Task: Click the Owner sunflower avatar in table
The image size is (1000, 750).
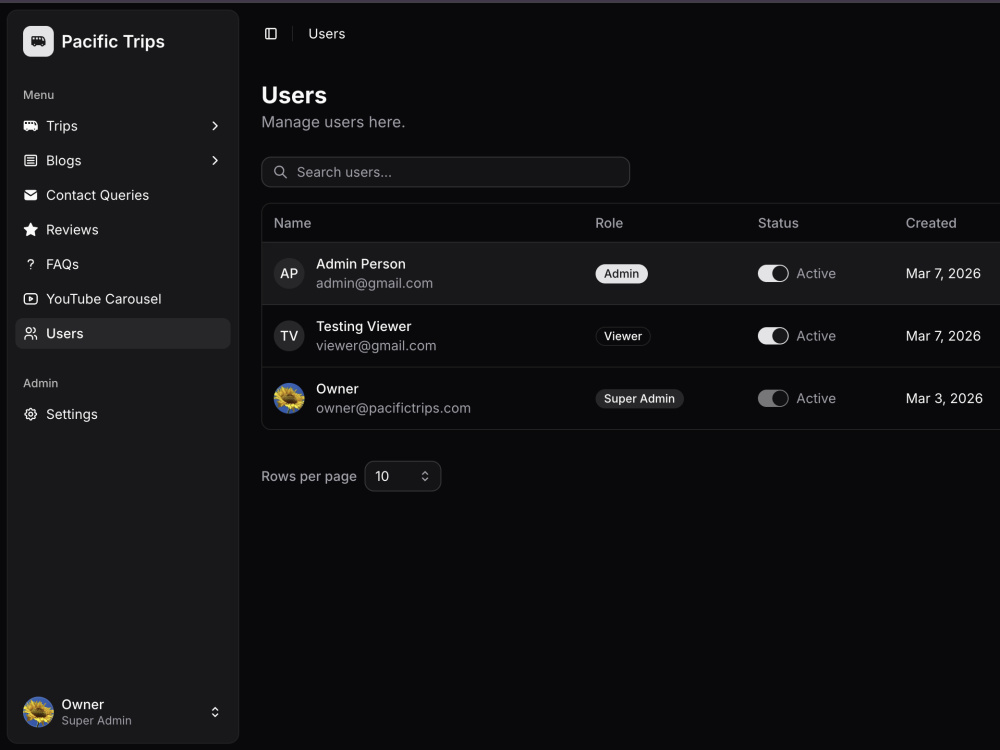Action: [289, 399]
